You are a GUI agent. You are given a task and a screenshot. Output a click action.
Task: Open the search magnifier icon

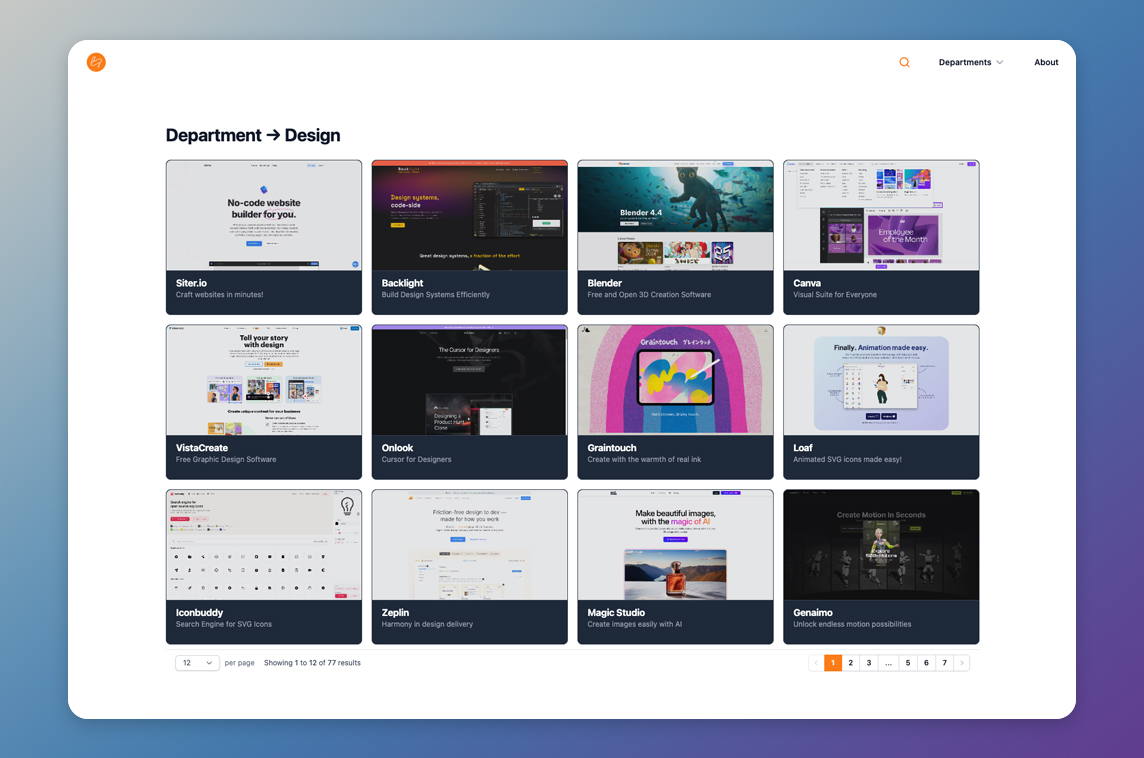click(904, 62)
